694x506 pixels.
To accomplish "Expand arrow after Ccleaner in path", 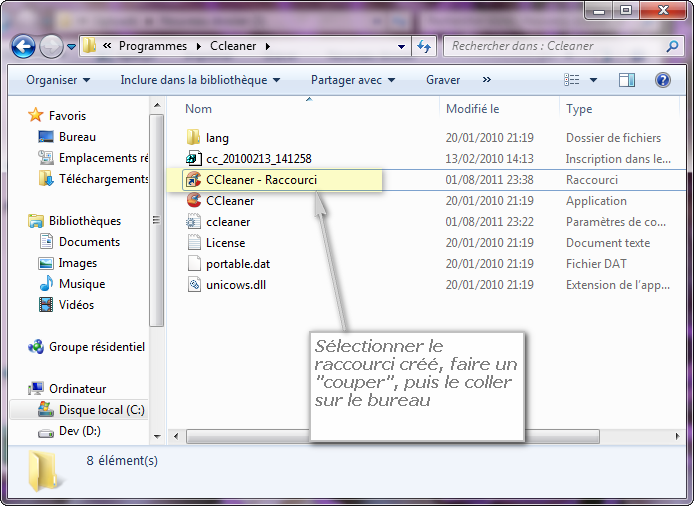I will click(267, 46).
